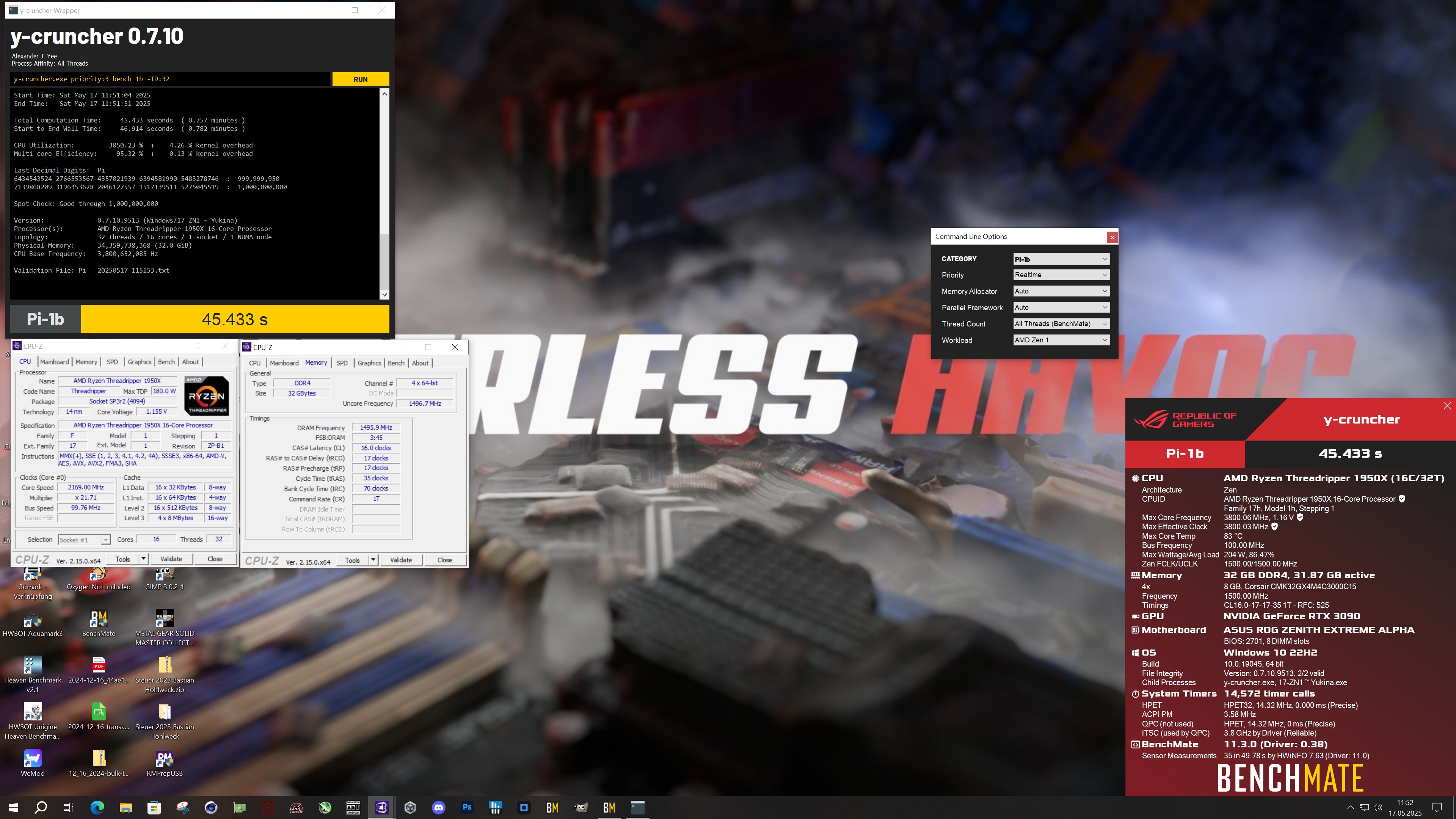Image resolution: width=1456 pixels, height=819 pixels.
Task: Click the y-cruncher output scrollbar down arrow
Action: coord(384,295)
